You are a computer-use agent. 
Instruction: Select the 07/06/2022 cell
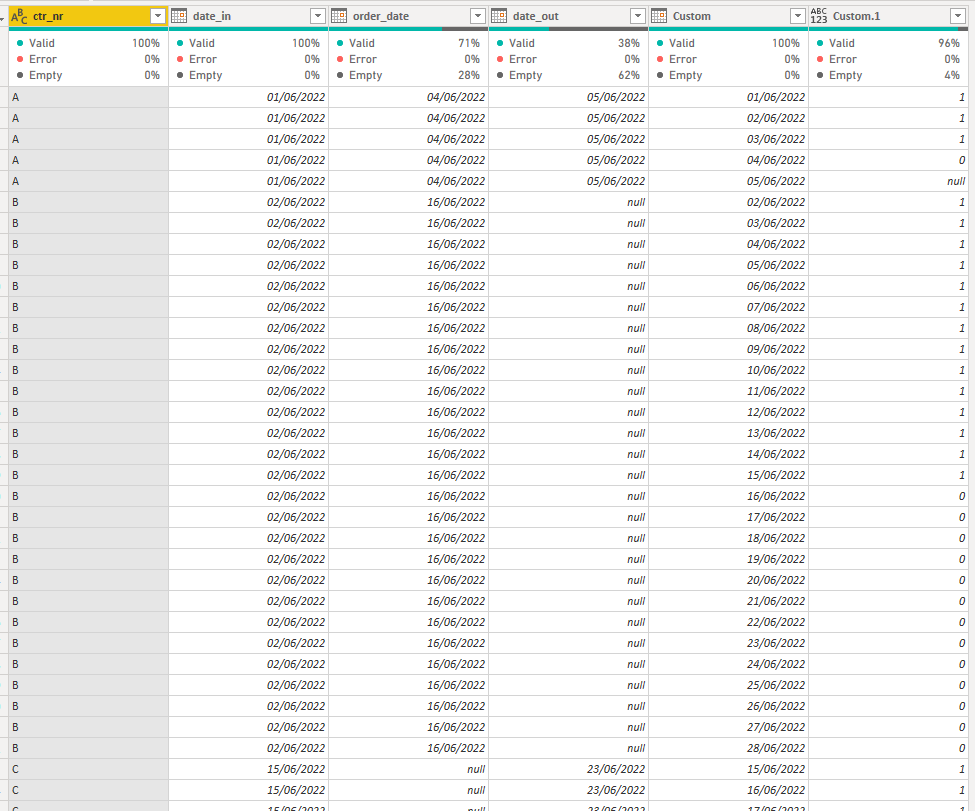pyautogui.click(x=728, y=307)
